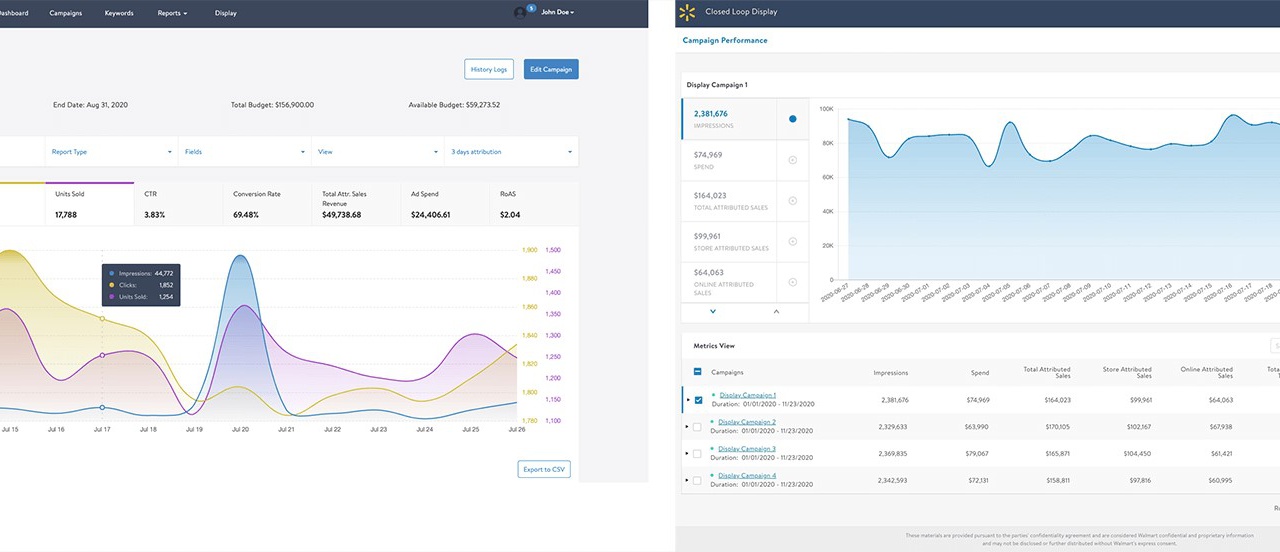
Task: Click plus icon next to Store Attributed Sales
Action: pyautogui.click(x=793, y=242)
